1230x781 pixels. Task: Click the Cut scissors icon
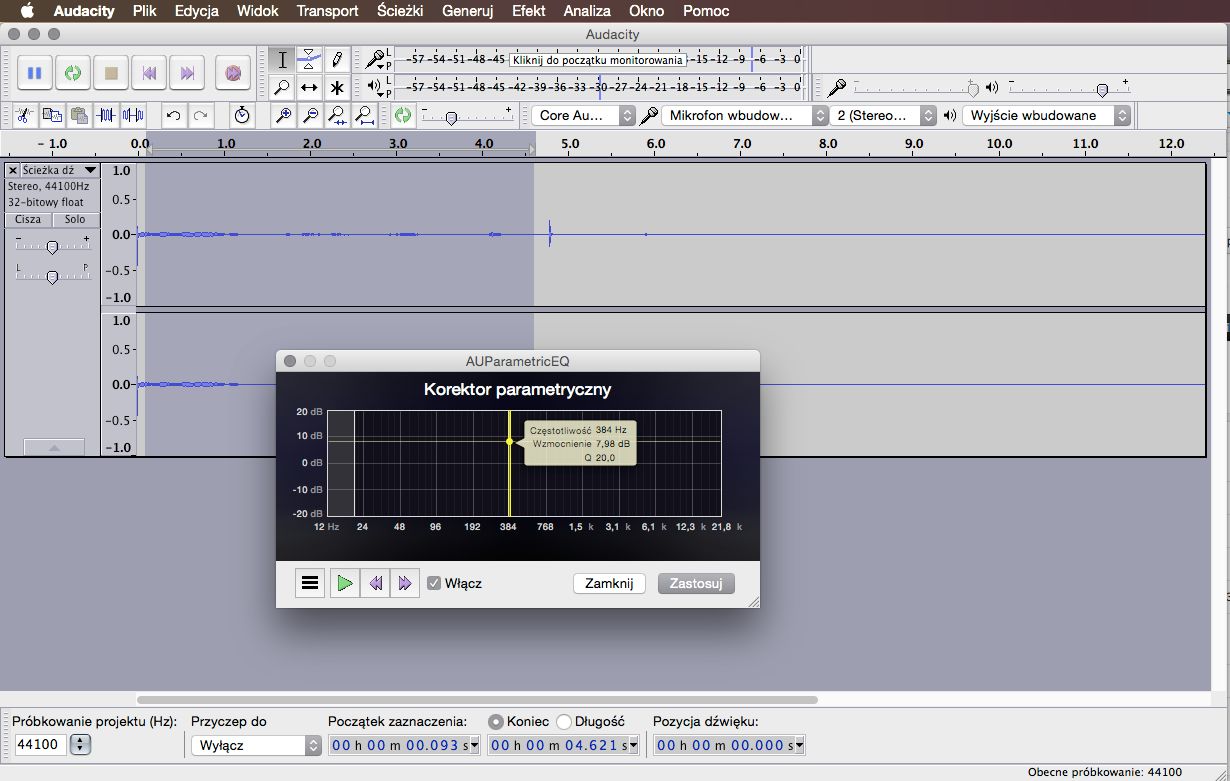point(24,115)
